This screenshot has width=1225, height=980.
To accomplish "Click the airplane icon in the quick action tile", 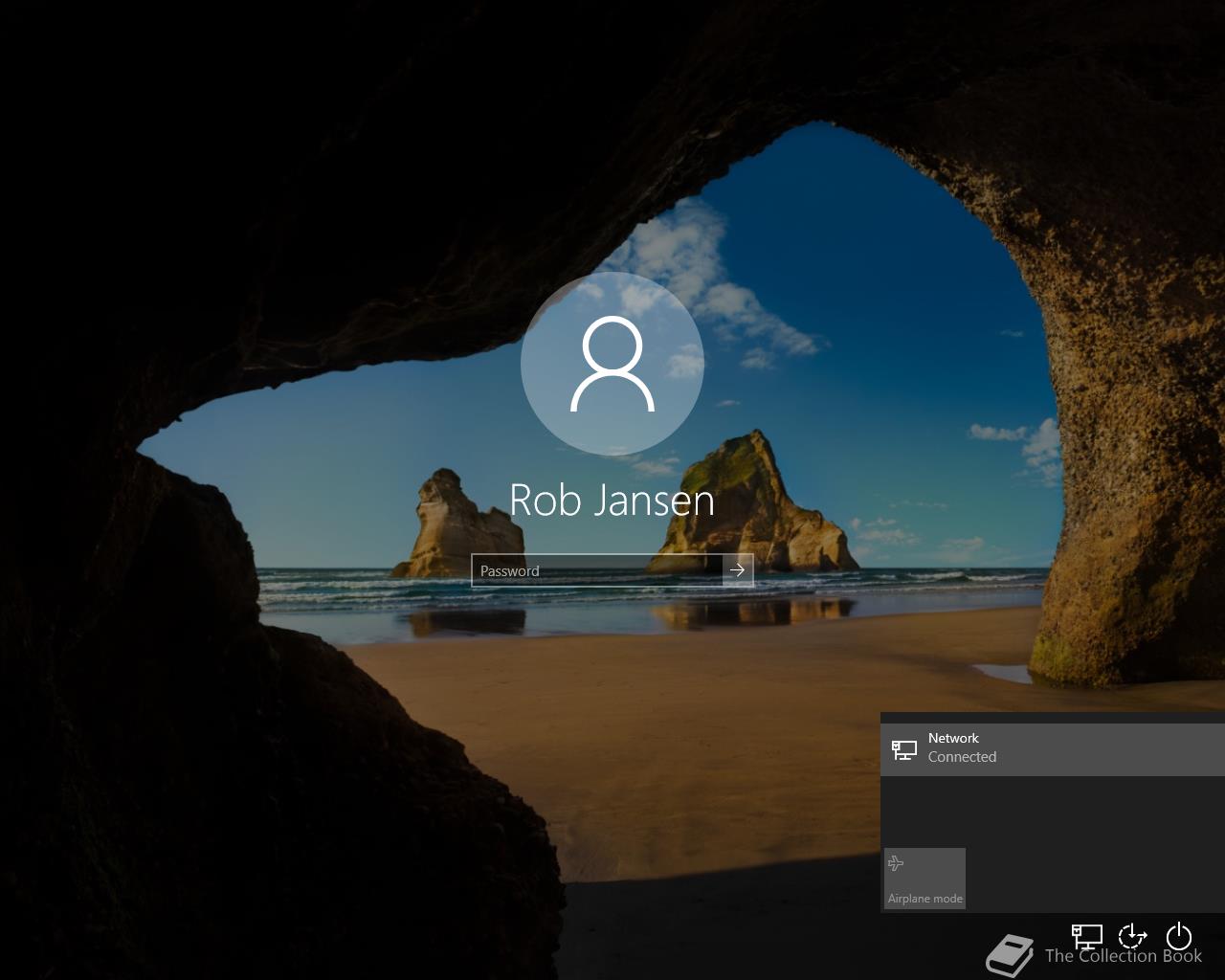I will [896, 863].
